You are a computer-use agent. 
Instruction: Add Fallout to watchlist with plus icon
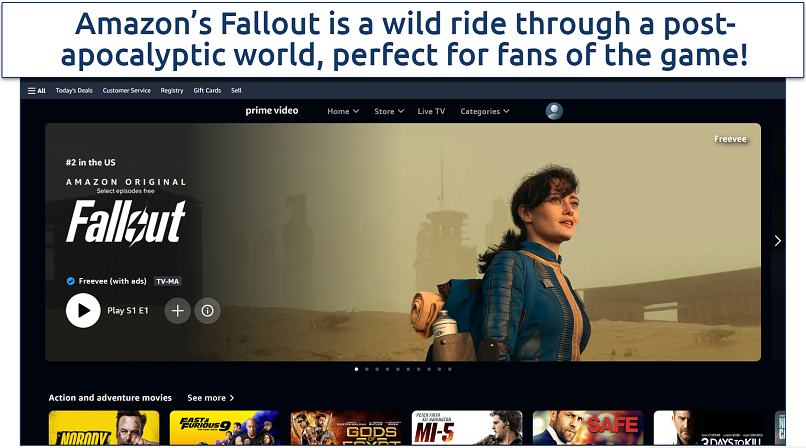point(177,310)
